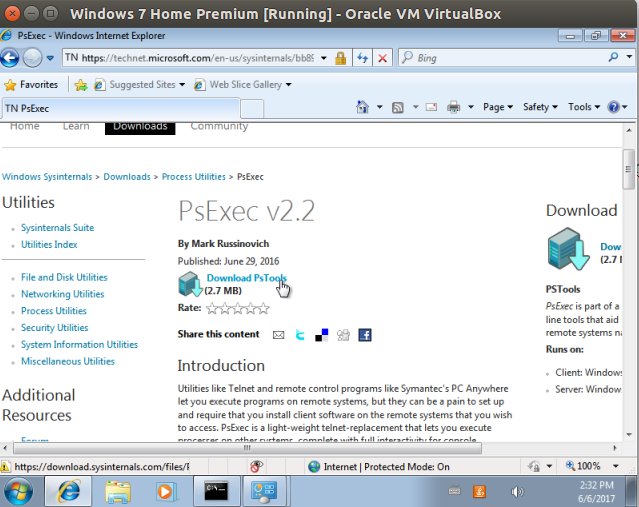Open System Information Utilities link

79,344
